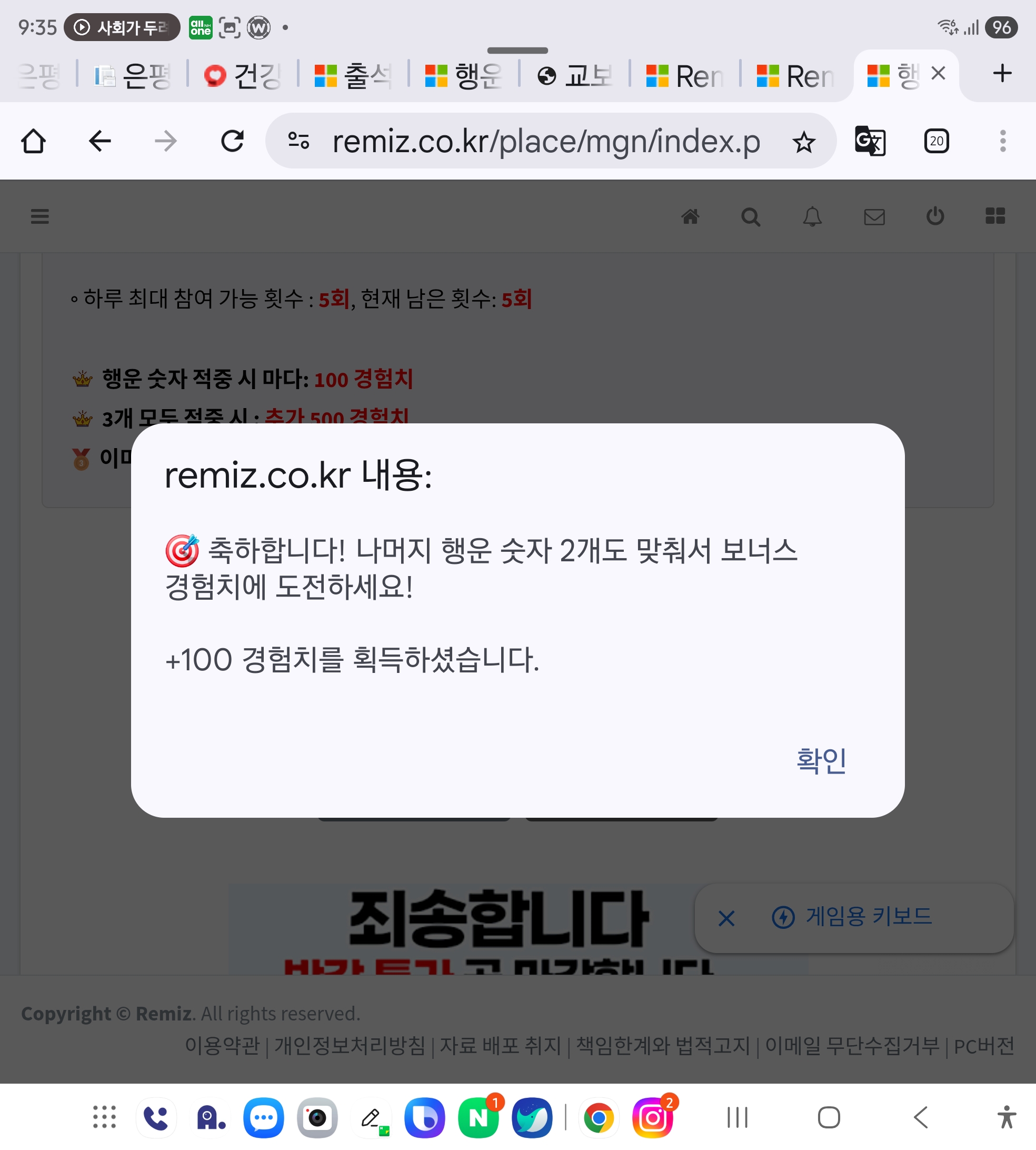Screen dimensions: 1036x1150
Task: Tap the Chrome home icon
Action: tap(33, 141)
